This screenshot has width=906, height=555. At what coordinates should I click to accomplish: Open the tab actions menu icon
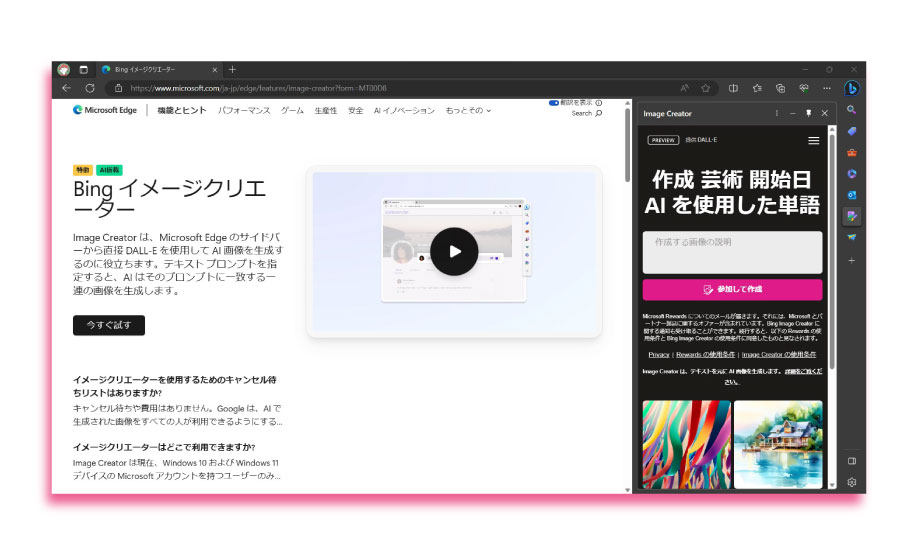pos(84,70)
